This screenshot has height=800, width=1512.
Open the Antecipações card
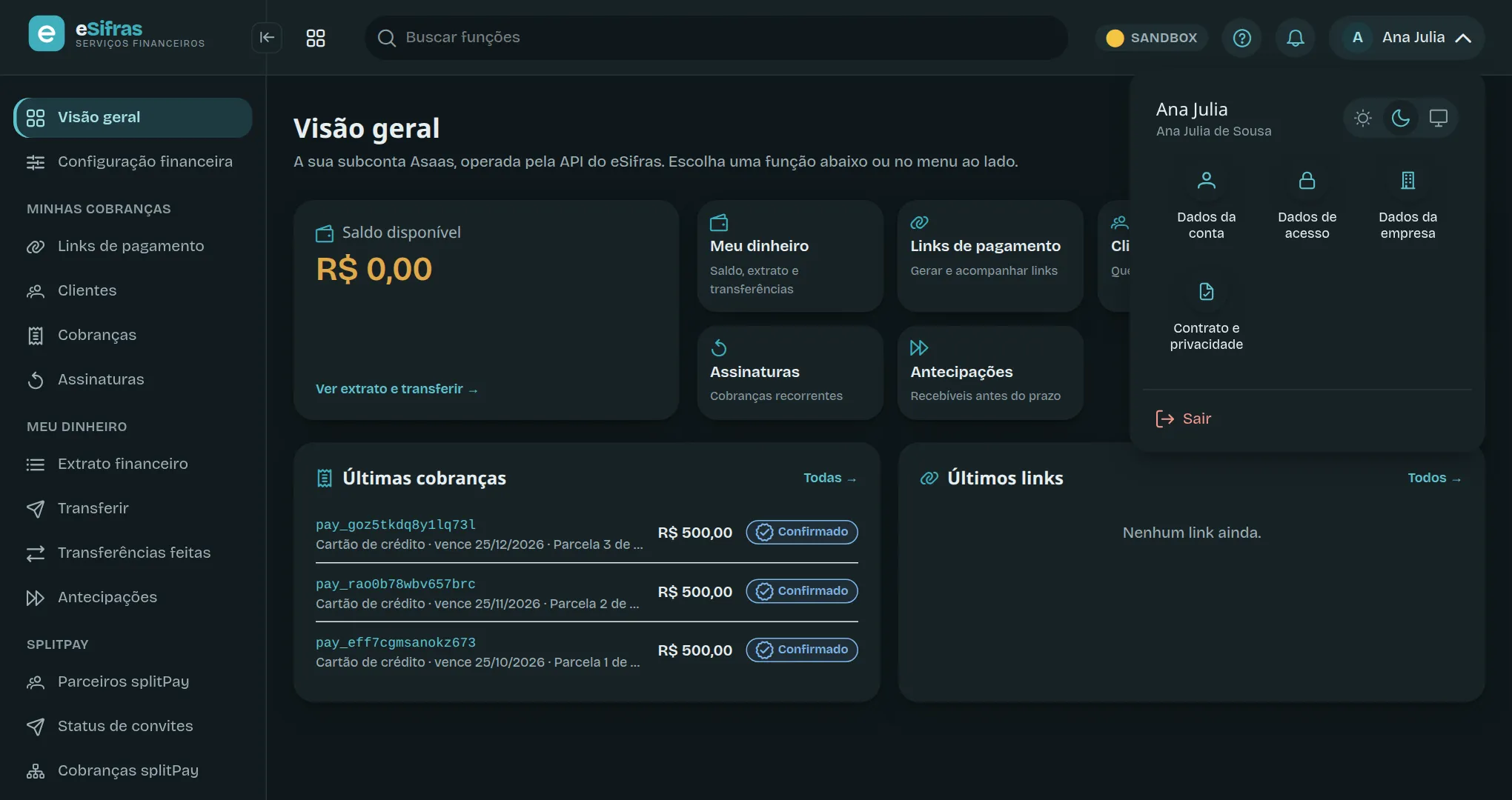pos(990,373)
